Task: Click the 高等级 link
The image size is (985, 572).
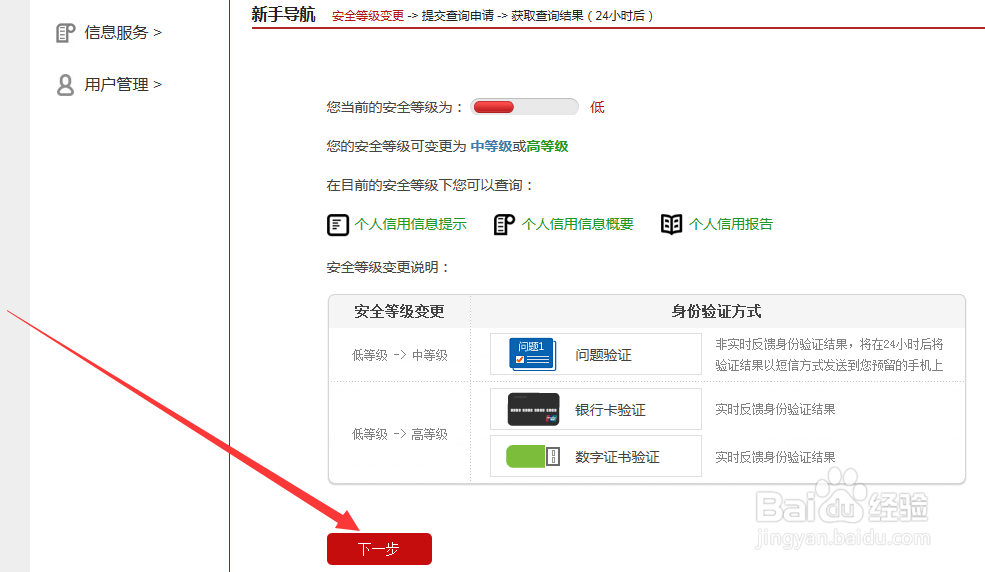Action: [547, 146]
